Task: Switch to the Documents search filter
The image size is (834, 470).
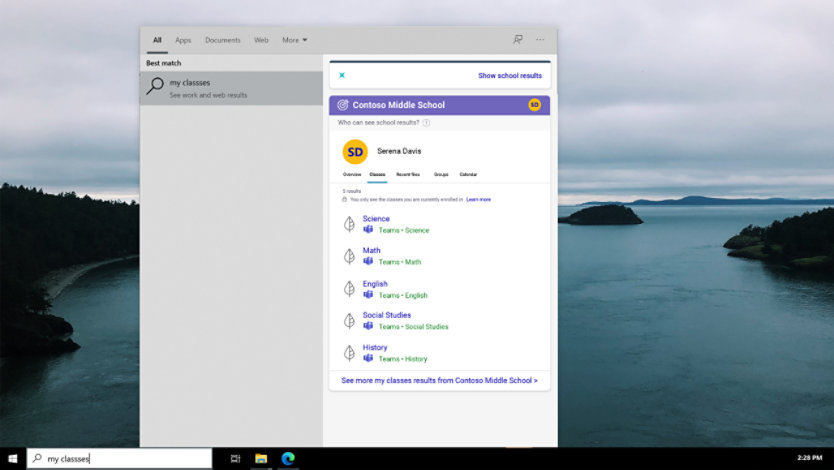Action: (x=222, y=40)
